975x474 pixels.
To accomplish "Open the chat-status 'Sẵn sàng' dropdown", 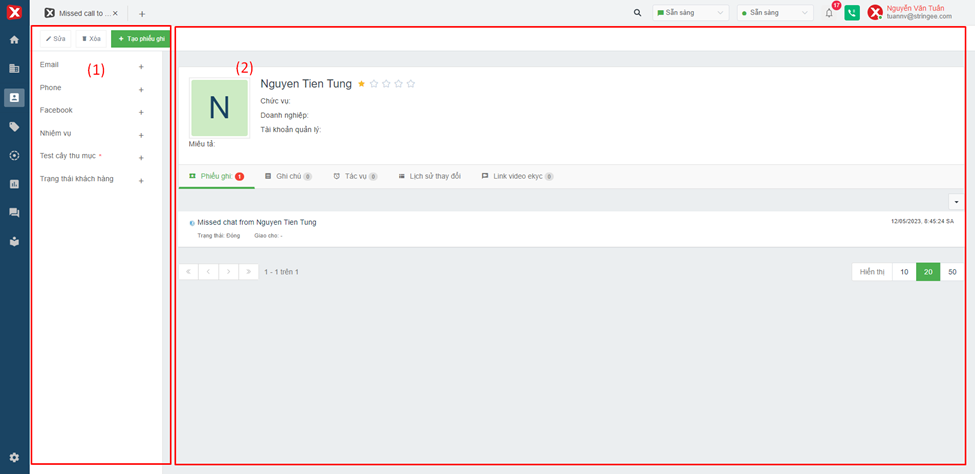I will coord(690,13).
